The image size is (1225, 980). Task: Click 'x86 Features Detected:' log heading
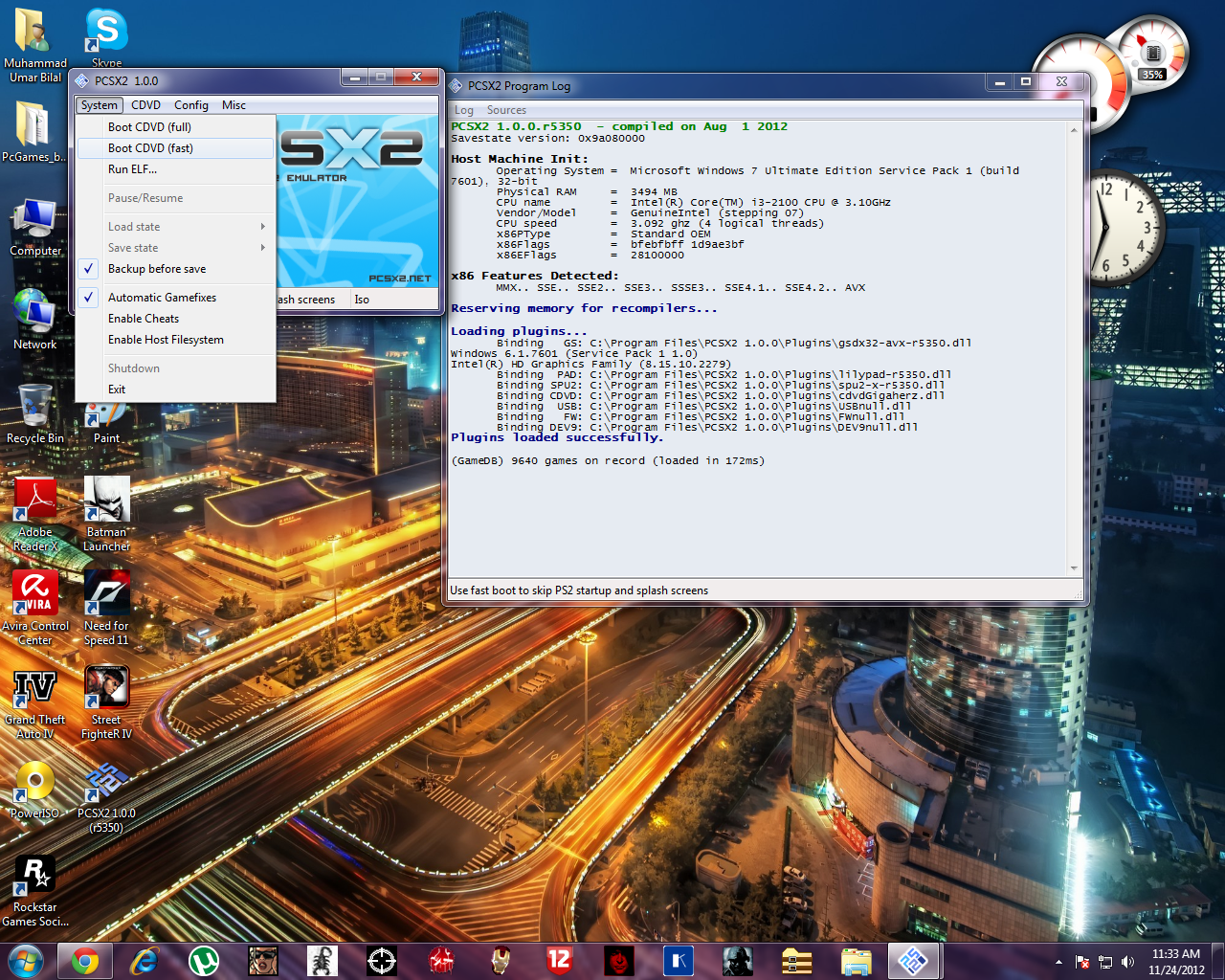(535, 276)
